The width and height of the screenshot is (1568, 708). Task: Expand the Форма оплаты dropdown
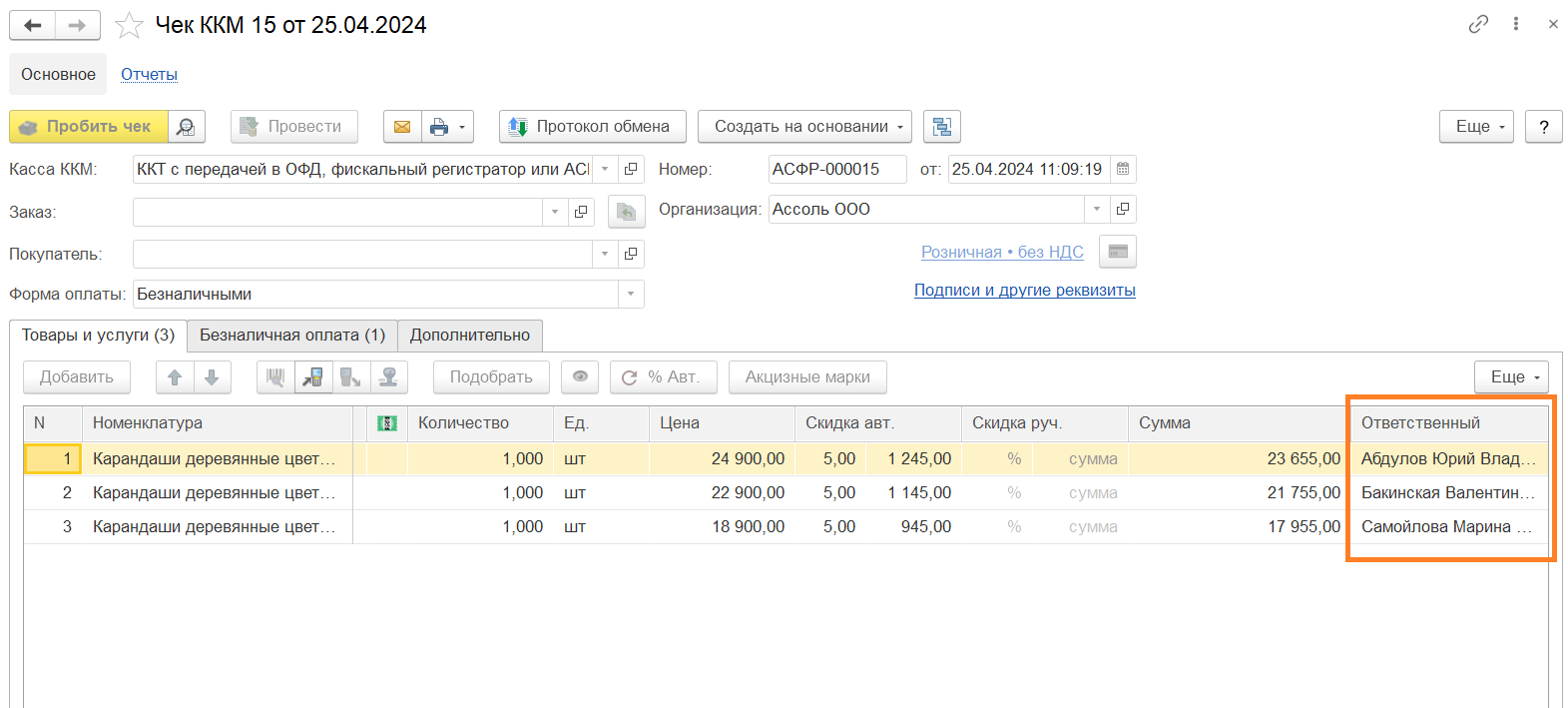coord(630,295)
